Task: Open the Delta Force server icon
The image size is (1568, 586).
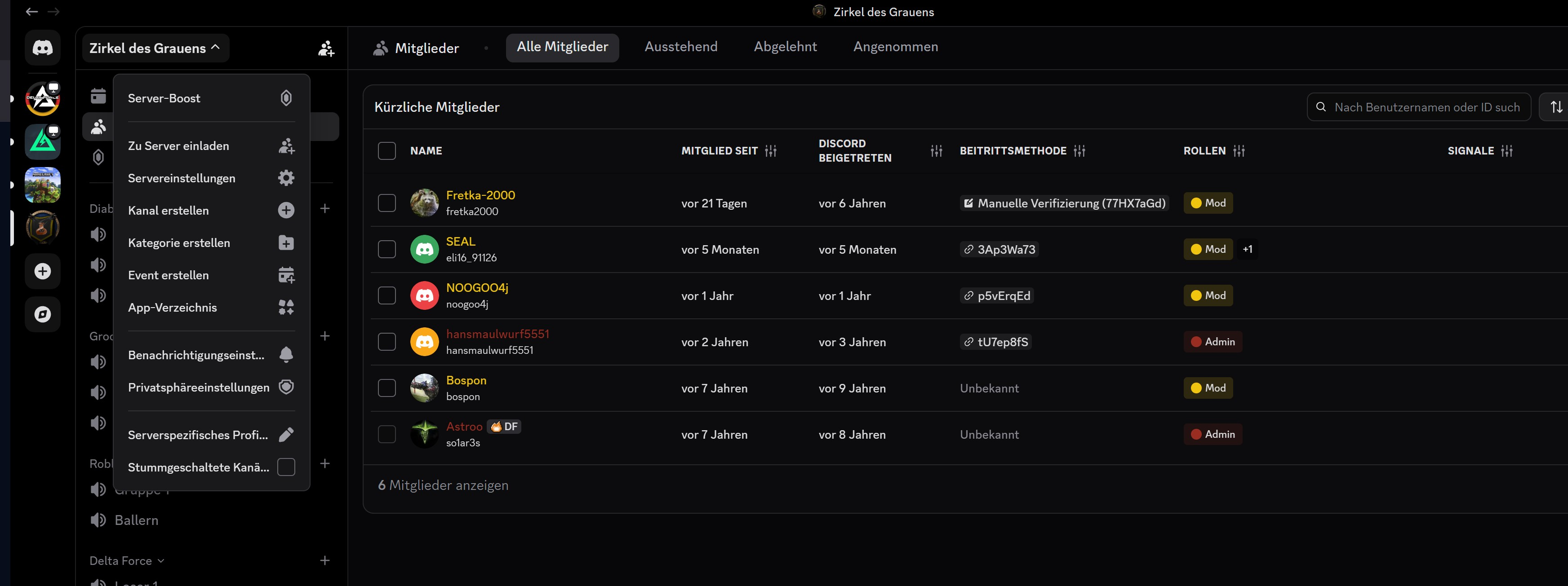Action: pyautogui.click(x=43, y=98)
